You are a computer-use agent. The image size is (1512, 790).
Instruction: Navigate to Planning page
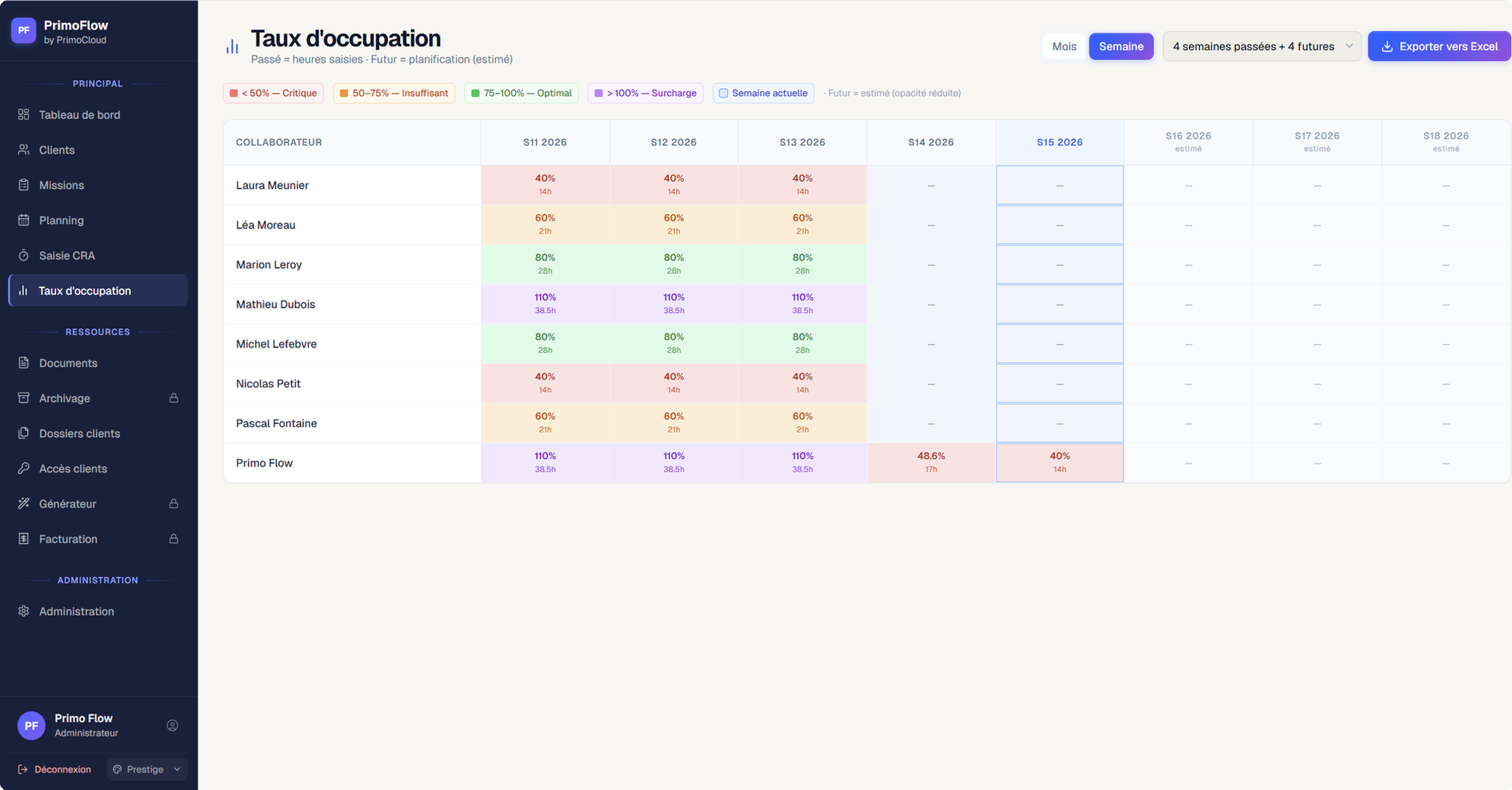(x=98, y=220)
